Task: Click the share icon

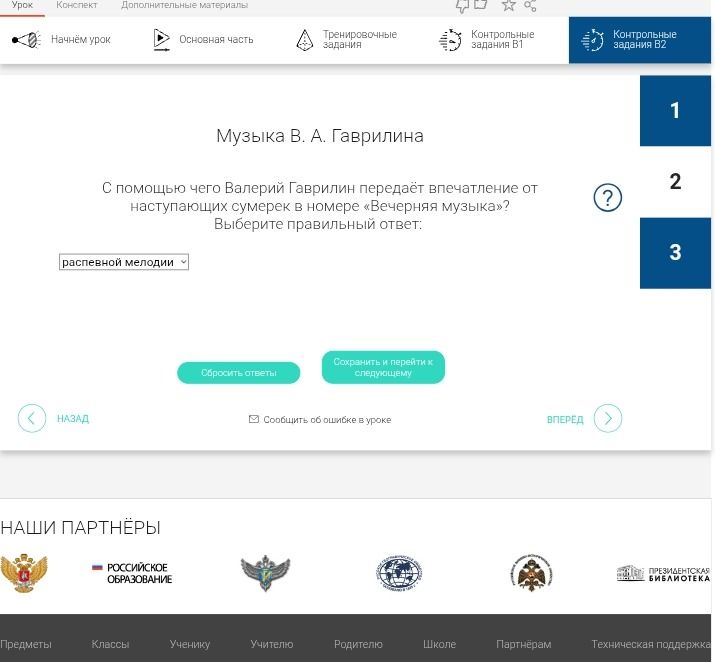Action: point(530,5)
